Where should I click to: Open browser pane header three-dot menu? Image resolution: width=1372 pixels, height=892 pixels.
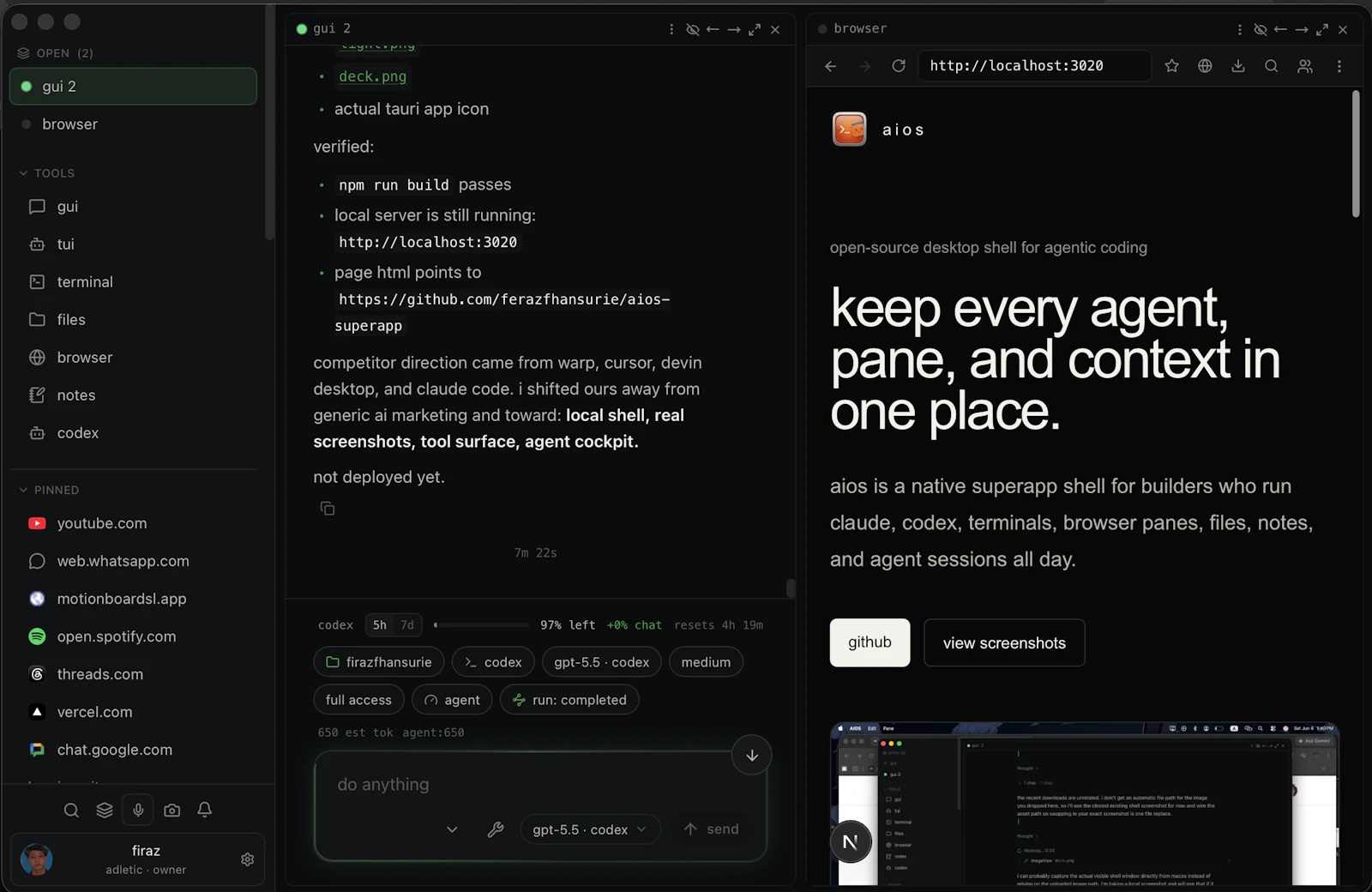point(1239,29)
